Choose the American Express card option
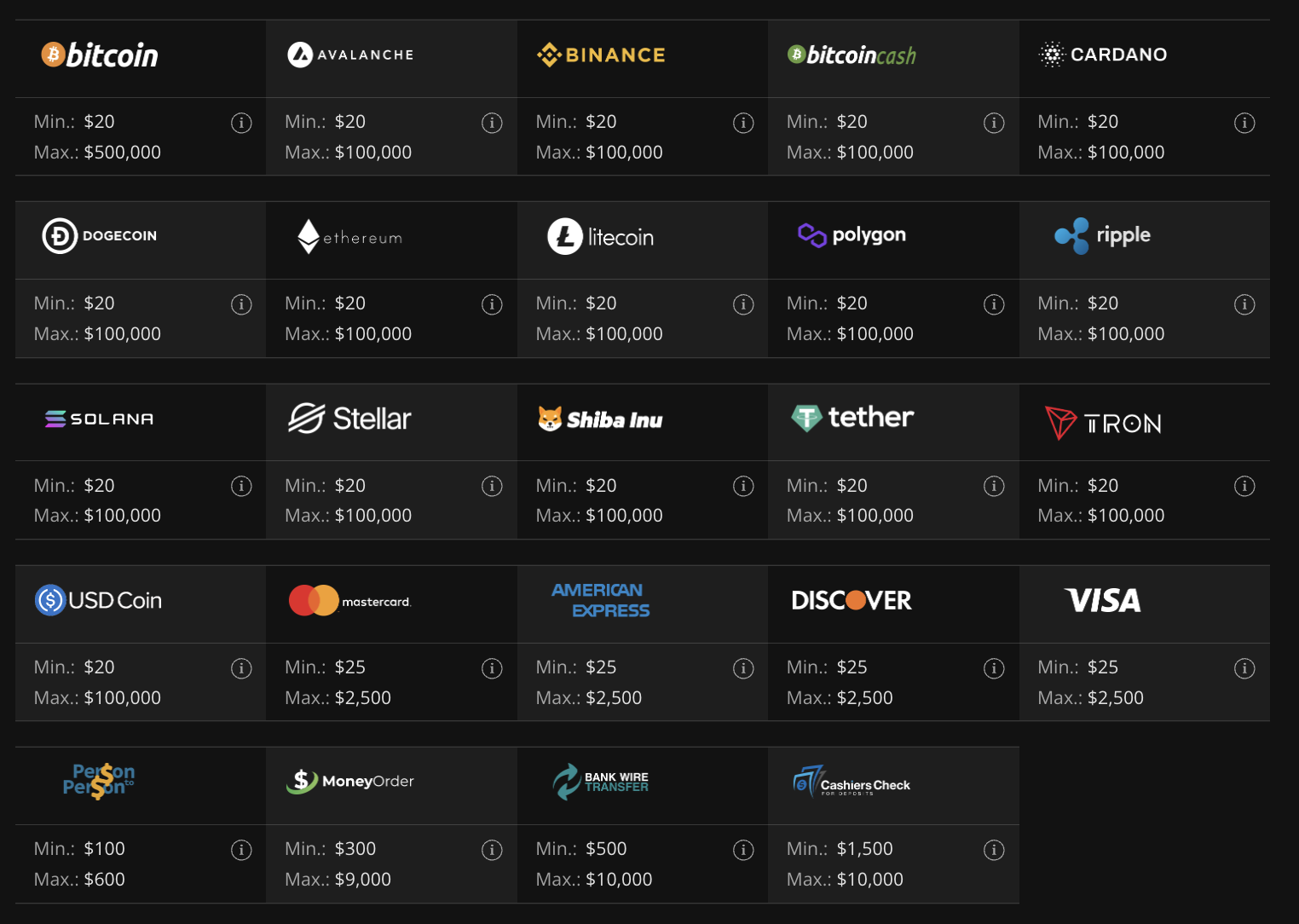Image resolution: width=1299 pixels, height=924 pixels. click(601, 600)
